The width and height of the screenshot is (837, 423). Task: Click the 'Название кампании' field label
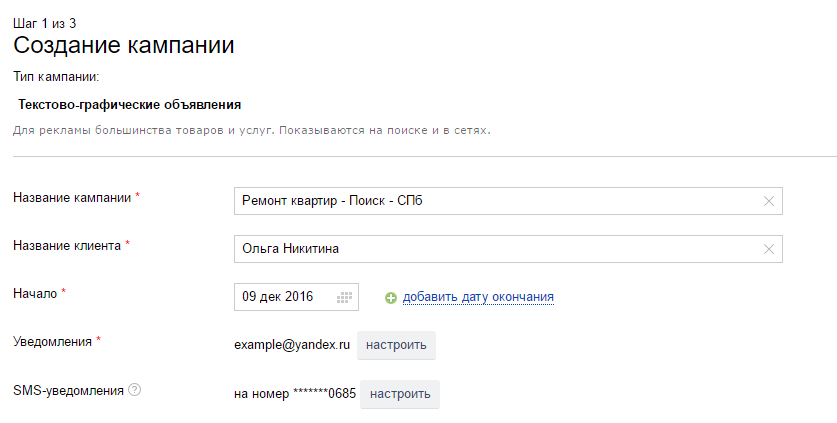[x=72, y=197]
